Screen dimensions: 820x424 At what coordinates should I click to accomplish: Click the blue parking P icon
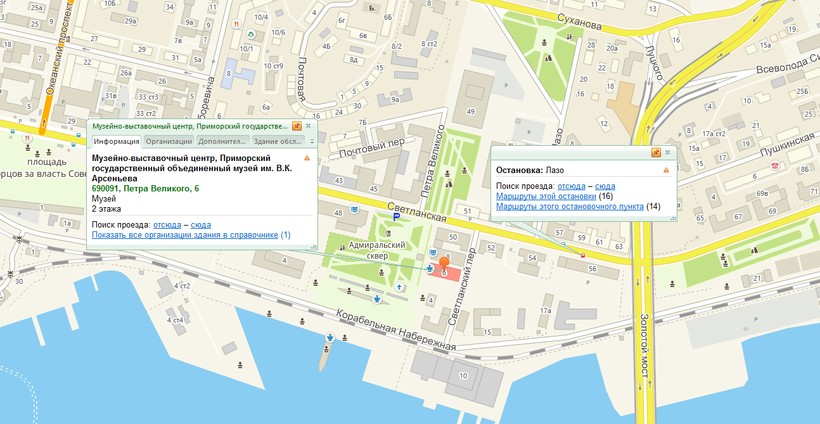tap(397, 216)
